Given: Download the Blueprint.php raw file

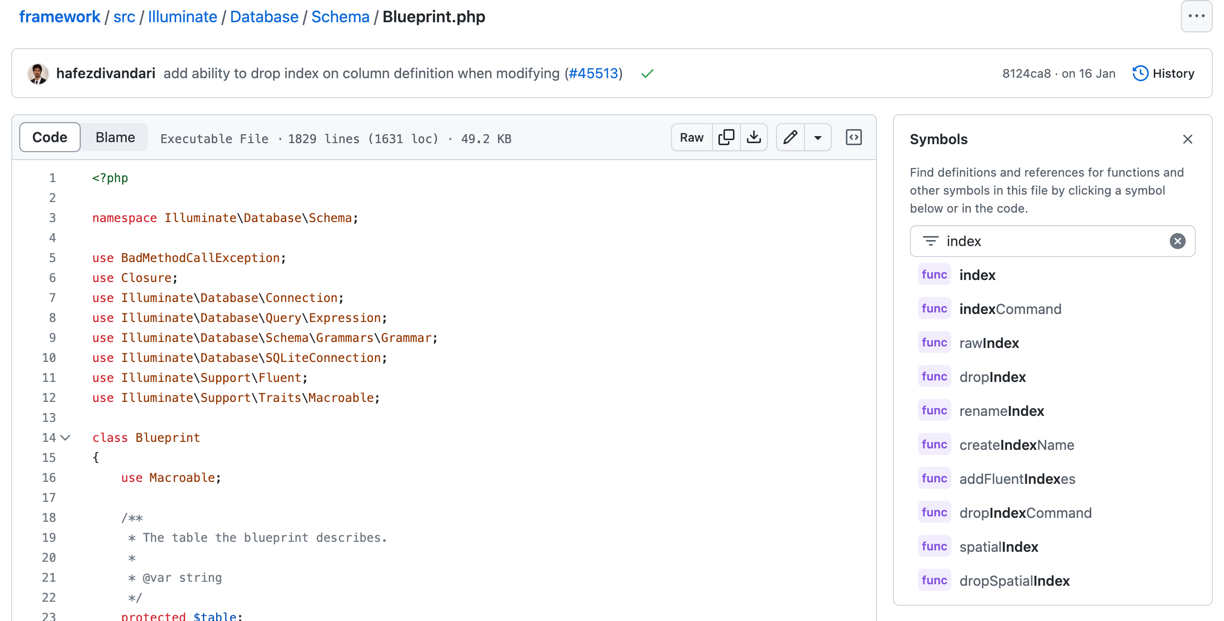Looking at the screenshot, I should [x=754, y=137].
